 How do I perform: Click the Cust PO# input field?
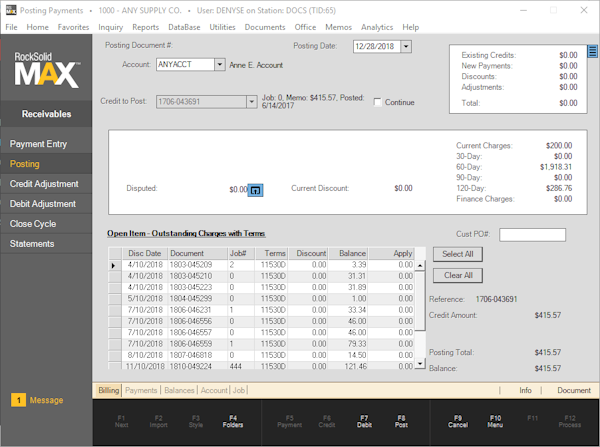tap(532, 235)
